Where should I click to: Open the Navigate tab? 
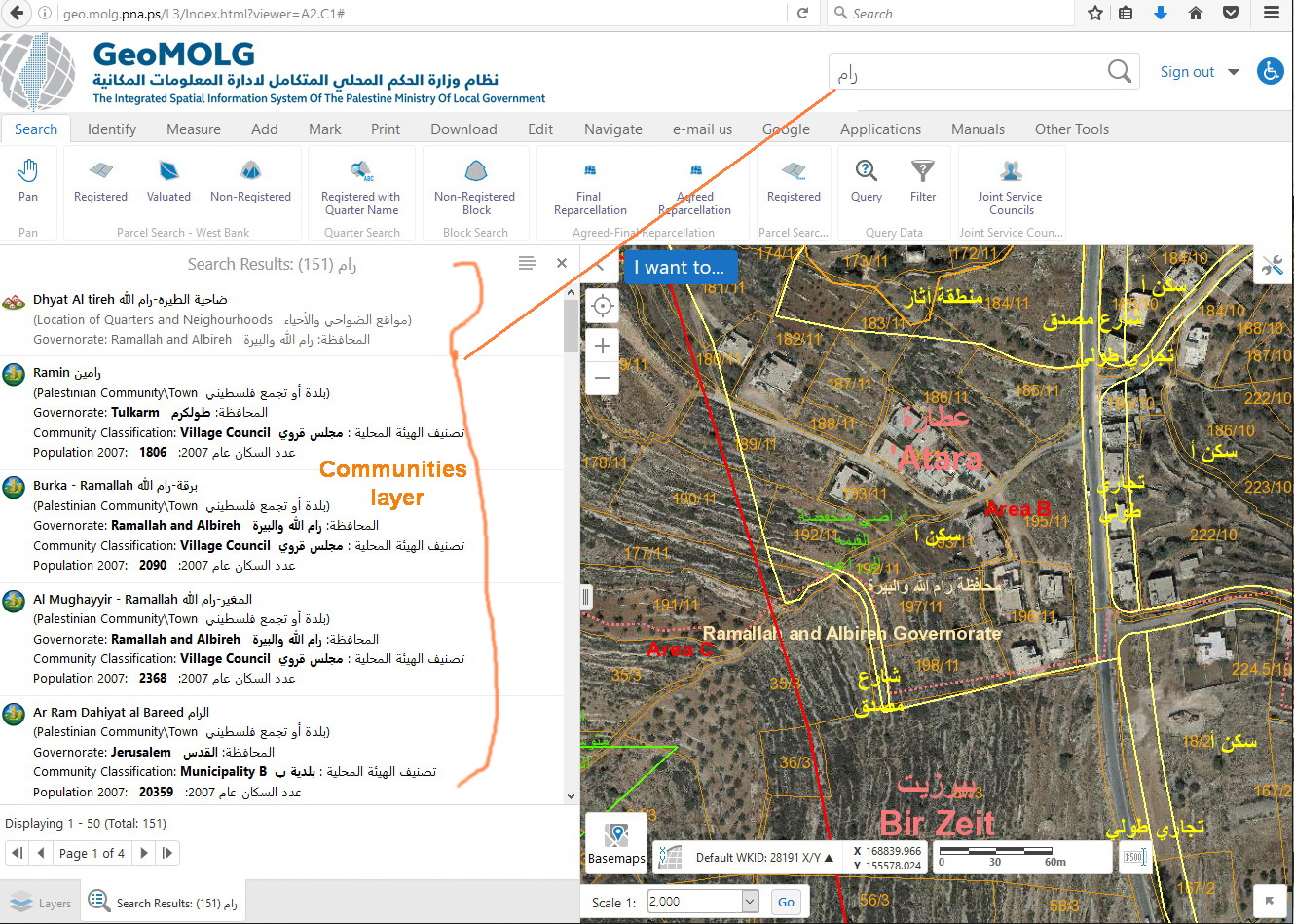pyautogui.click(x=613, y=129)
